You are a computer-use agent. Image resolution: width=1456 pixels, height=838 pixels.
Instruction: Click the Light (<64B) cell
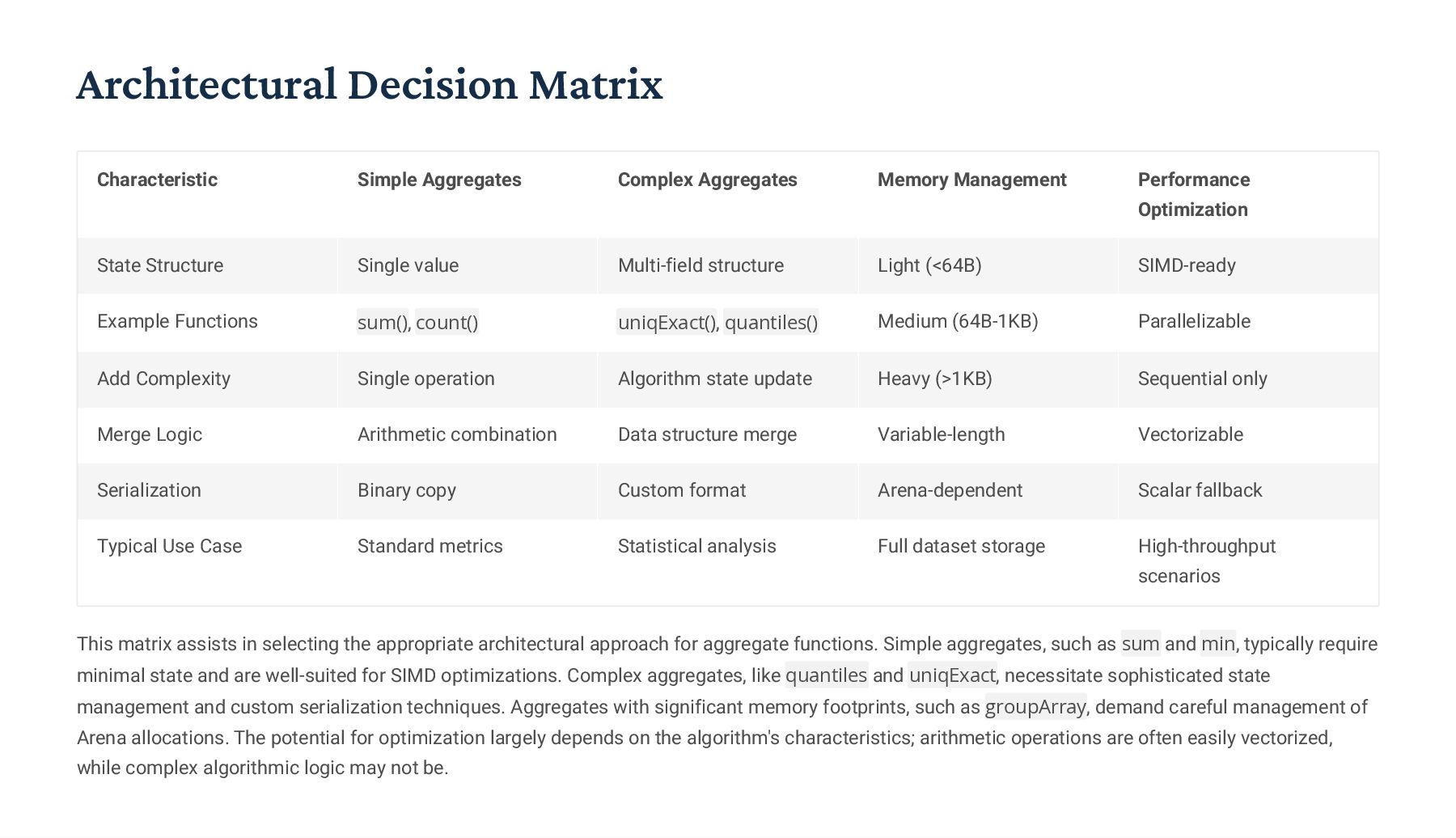coord(929,265)
